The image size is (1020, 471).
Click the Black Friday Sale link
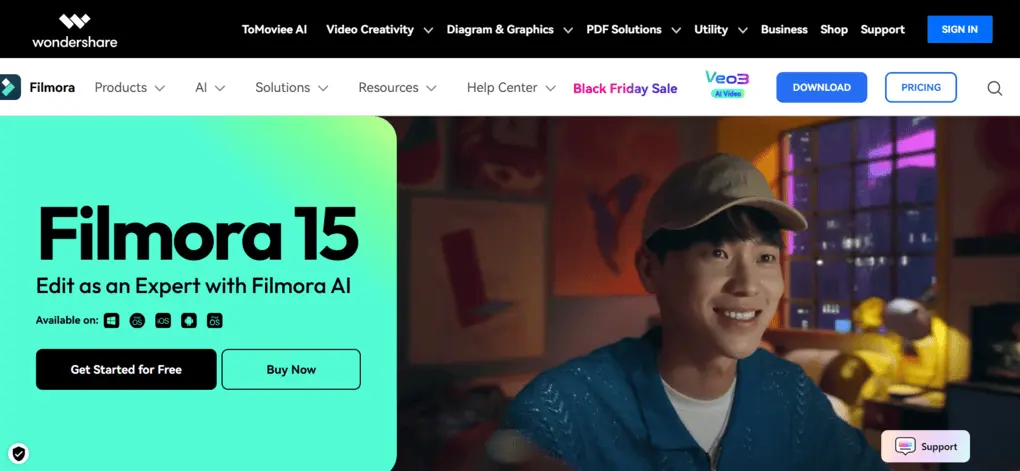625,88
